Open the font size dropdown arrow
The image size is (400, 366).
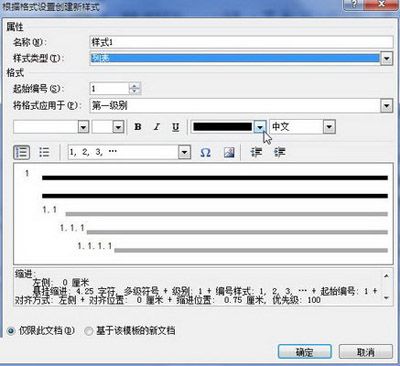[118, 127]
